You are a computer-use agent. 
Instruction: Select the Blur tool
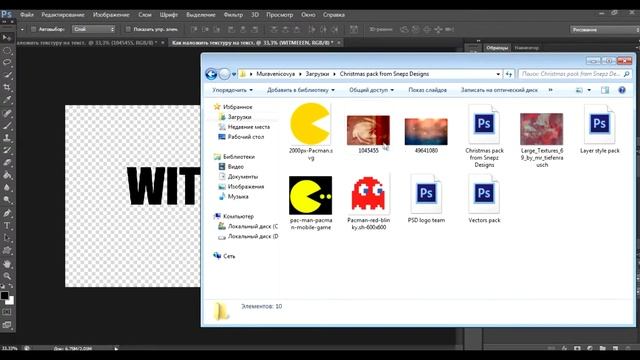click(7, 188)
